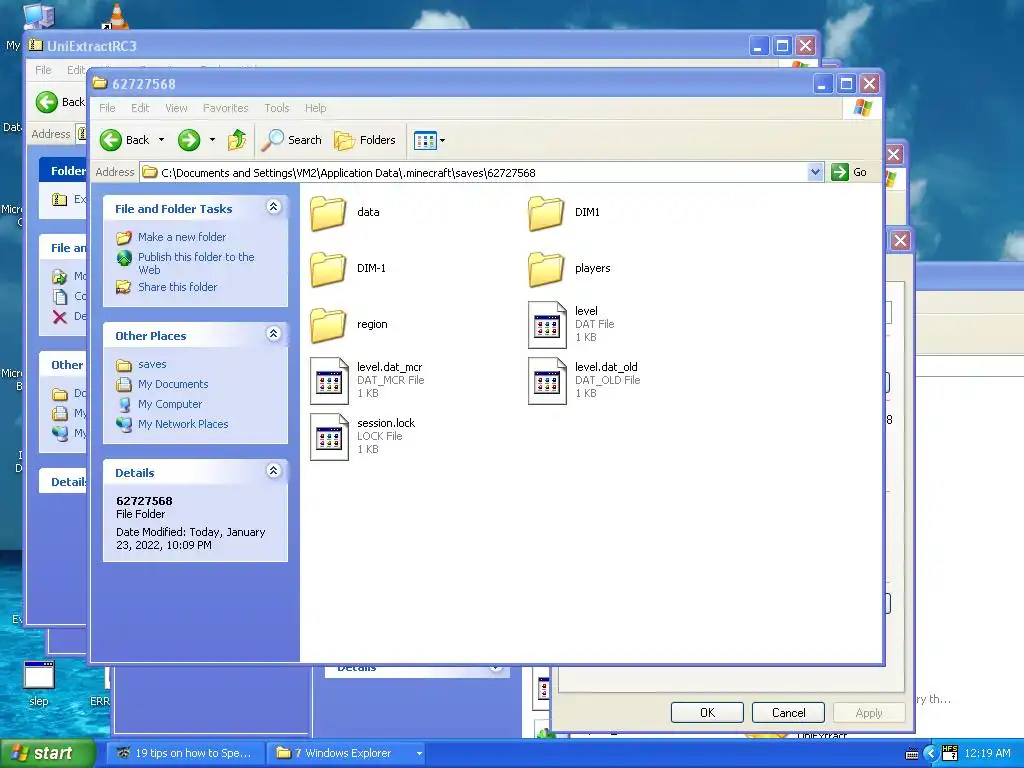This screenshot has width=1024, height=768.
Task: Click the HFS tray icon
Action: (x=950, y=753)
